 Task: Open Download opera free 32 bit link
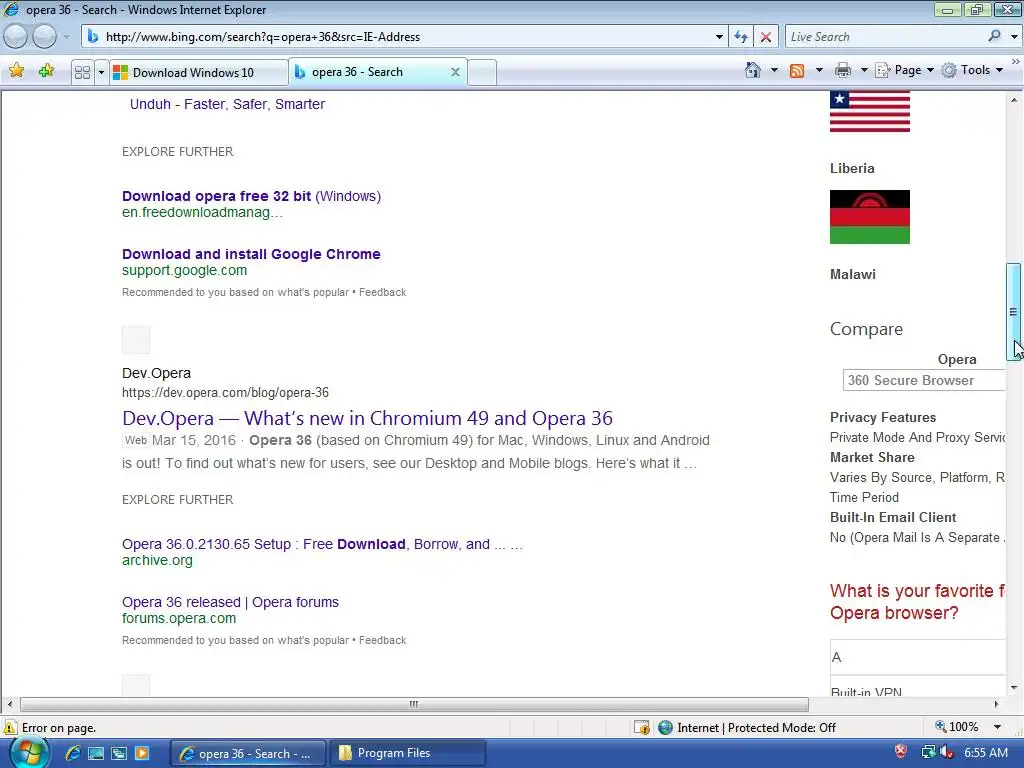[251, 196]
